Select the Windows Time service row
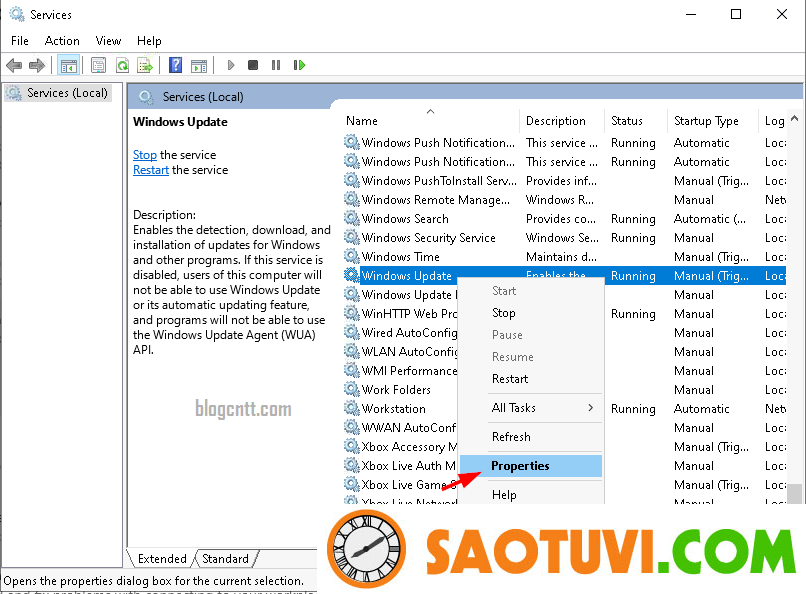 coord(564,256)
